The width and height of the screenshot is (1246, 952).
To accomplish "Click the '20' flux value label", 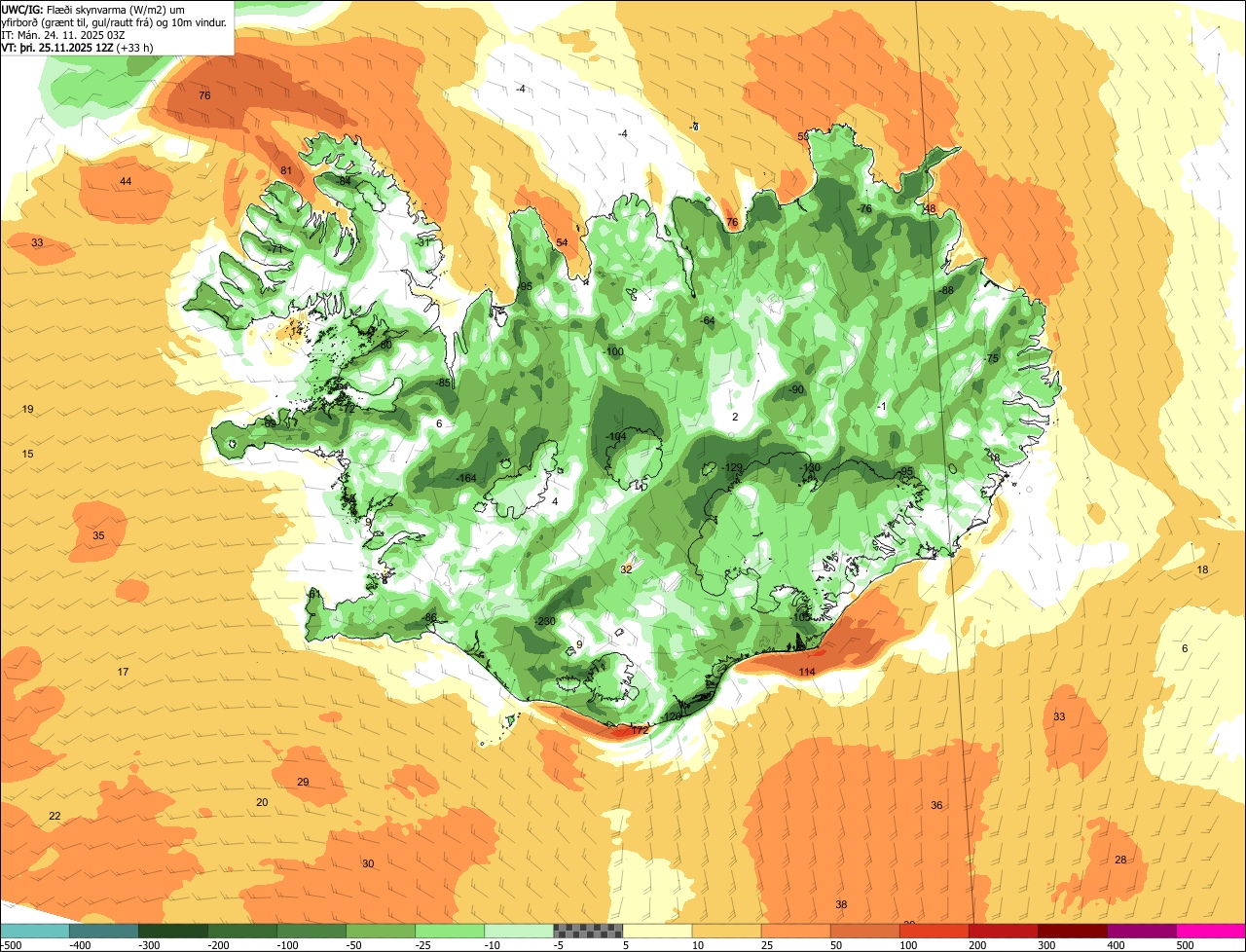I will click(x=262, y=803).
